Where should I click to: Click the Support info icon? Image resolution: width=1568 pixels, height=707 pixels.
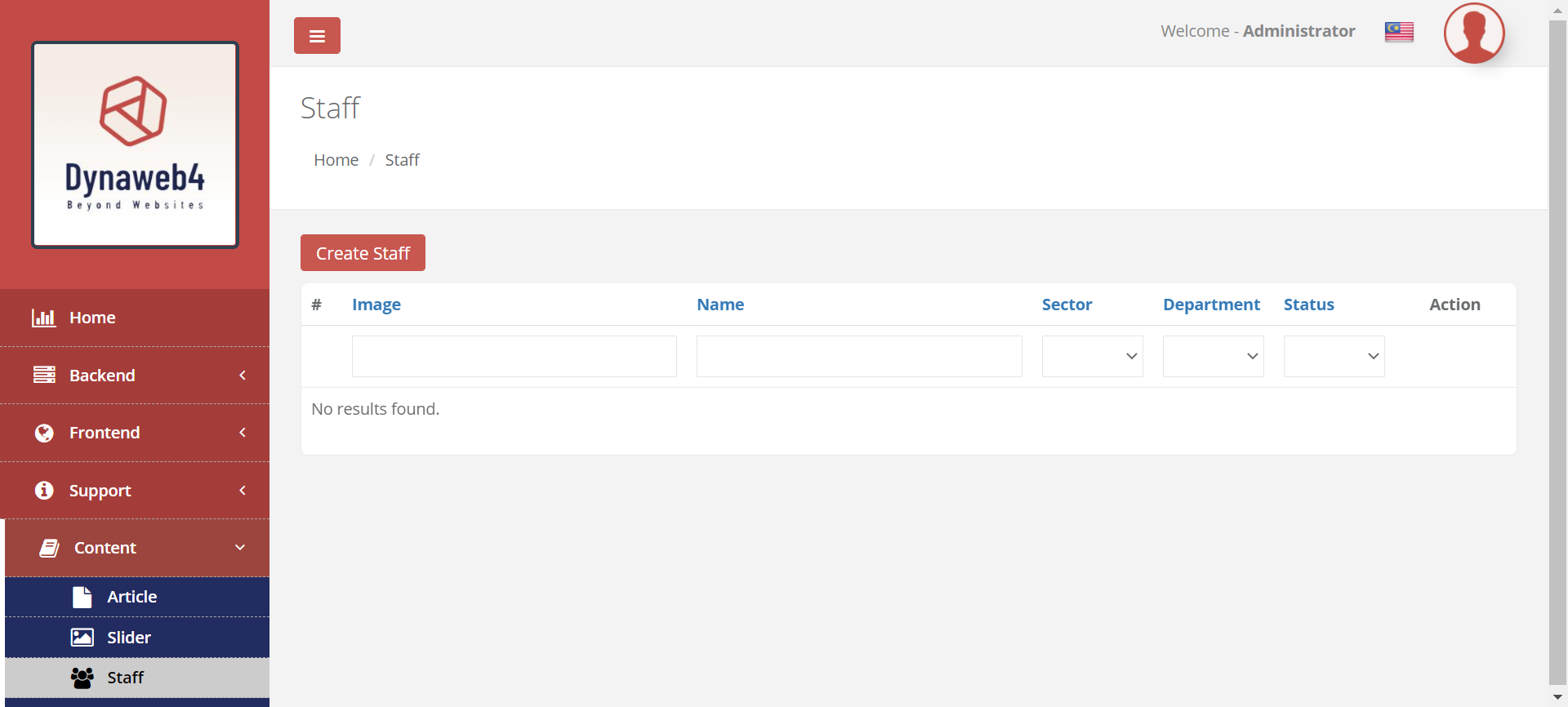(44, 490)
